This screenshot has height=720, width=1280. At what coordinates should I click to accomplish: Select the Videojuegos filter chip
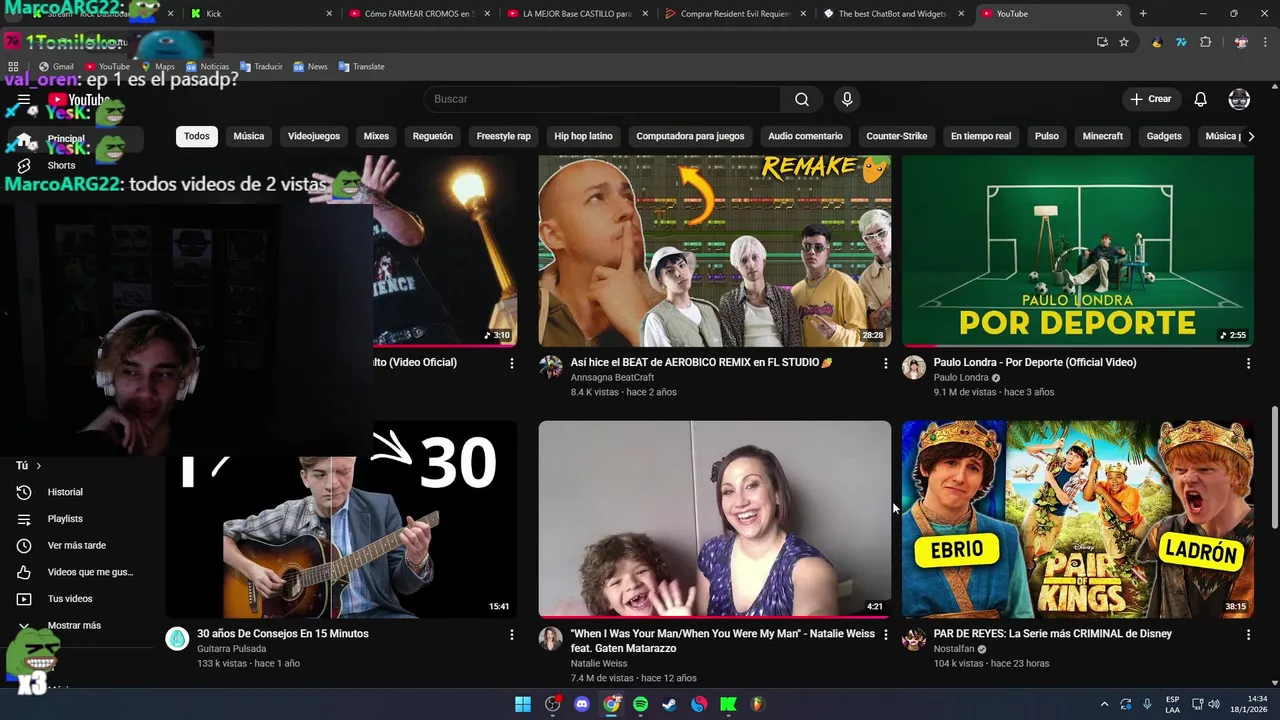pos(314,136)
